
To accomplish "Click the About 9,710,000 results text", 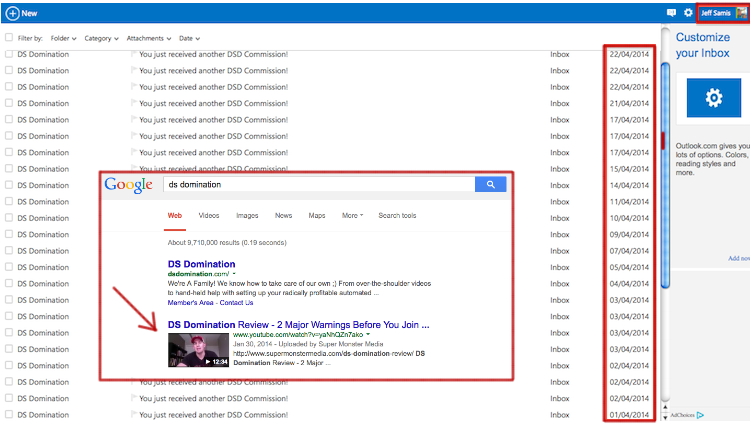I will 227,242.
